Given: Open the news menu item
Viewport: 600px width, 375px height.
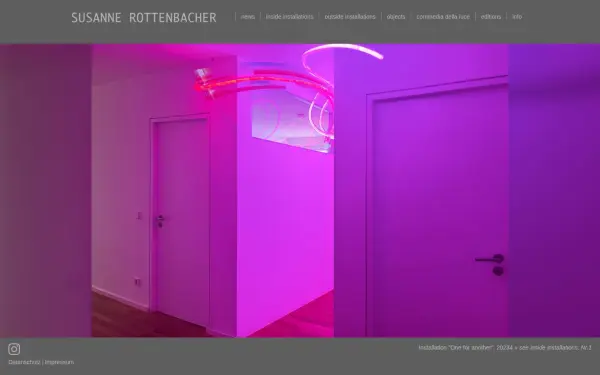Looking at the screenshot, I should 248,17.
